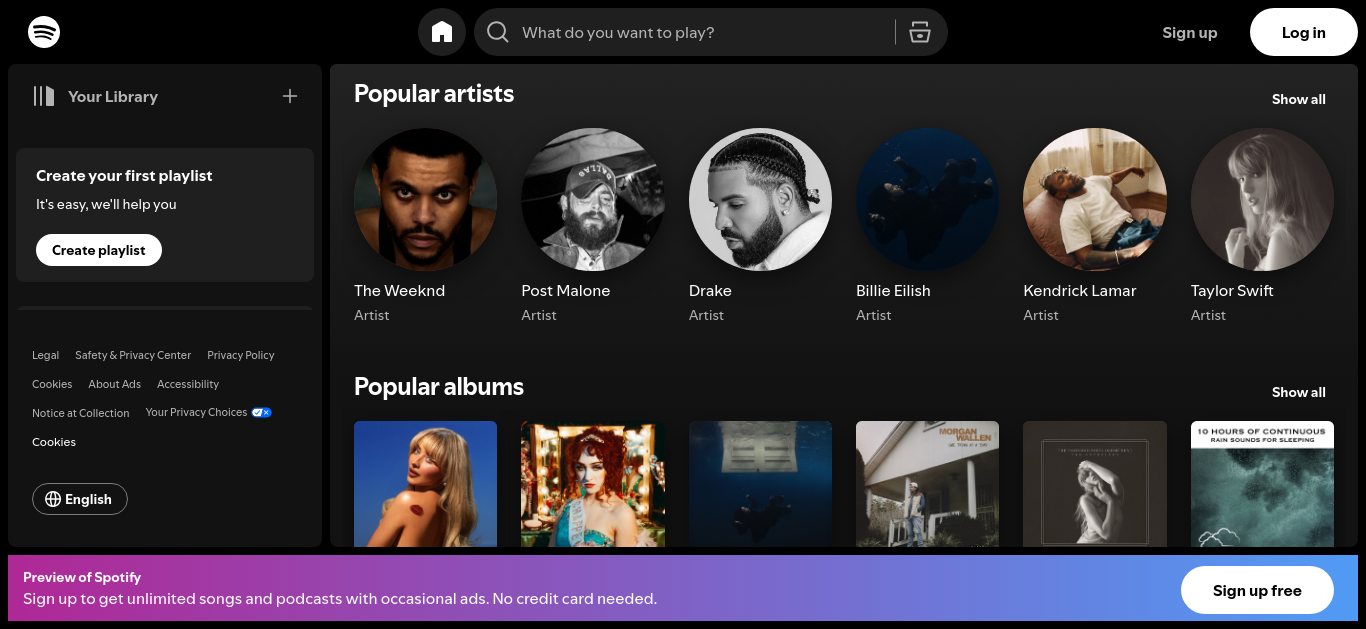Open Billie Eilish artist photo
1366x629 pixels.
click(x=927, y=200)
